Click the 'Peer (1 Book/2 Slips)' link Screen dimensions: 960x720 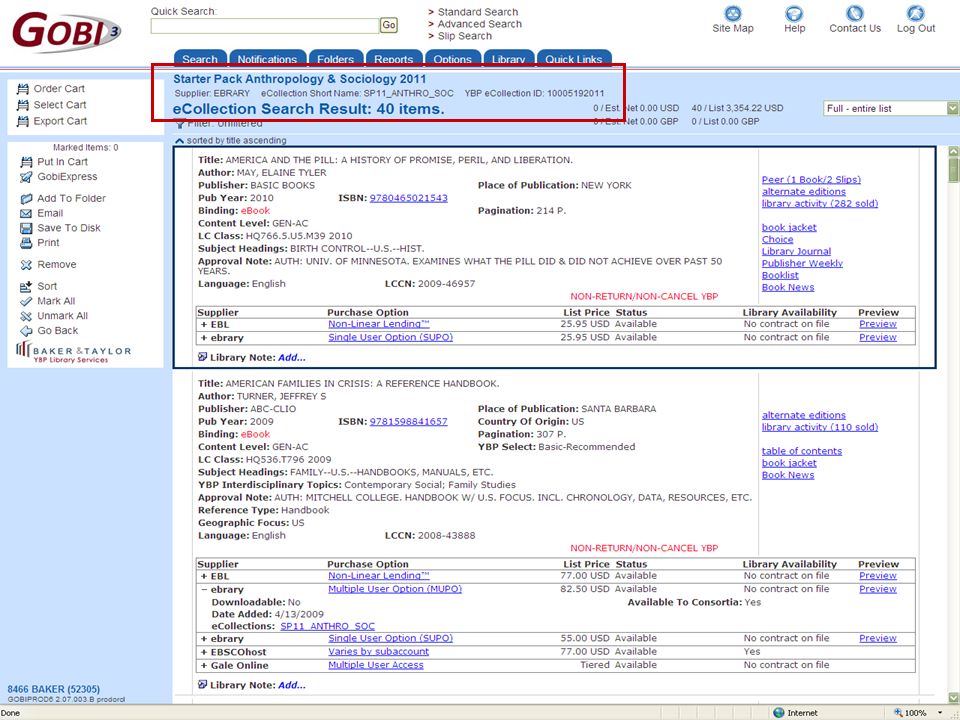pos(811,179)
